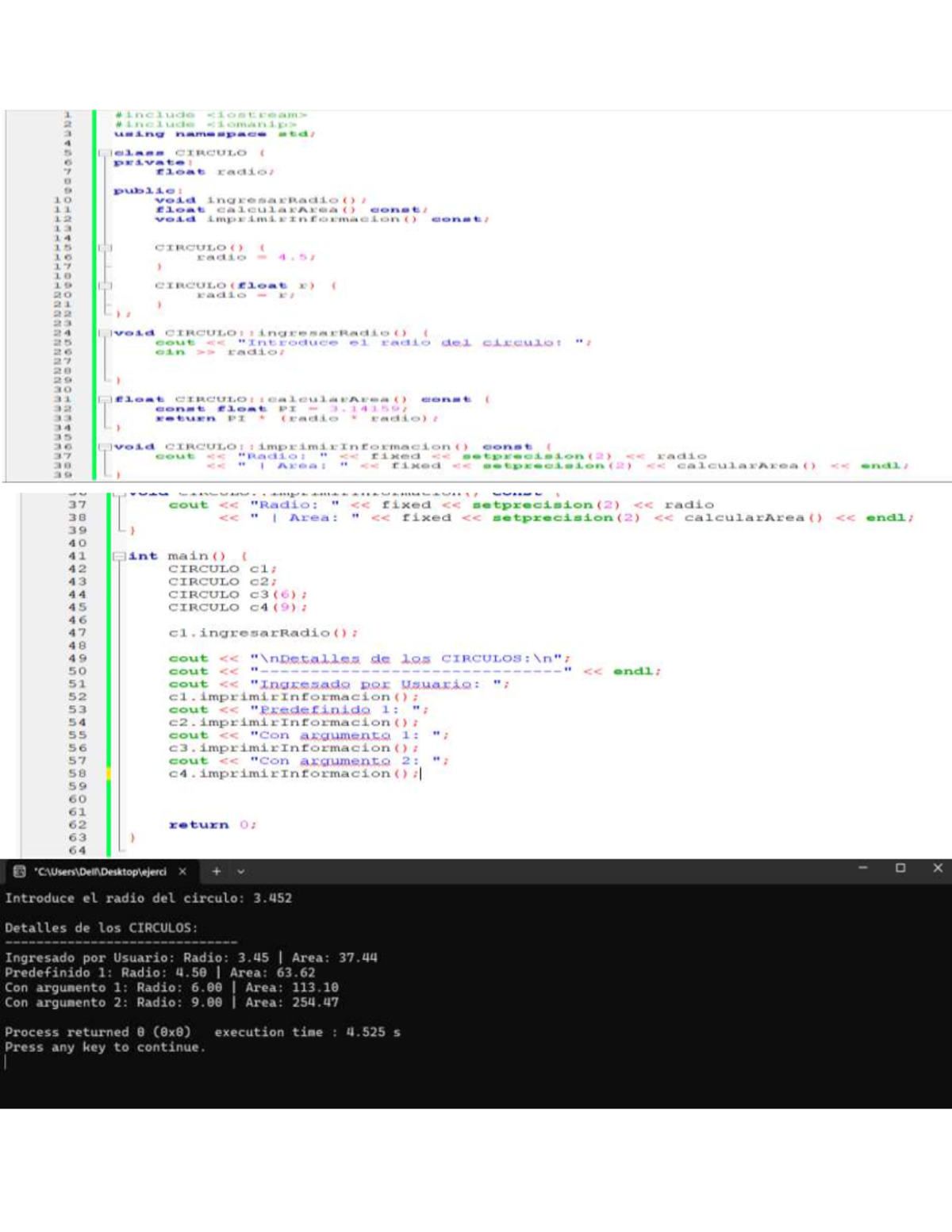Click the 'Press any key to continue' line

pyautogui.click(x=105, y=1047)
